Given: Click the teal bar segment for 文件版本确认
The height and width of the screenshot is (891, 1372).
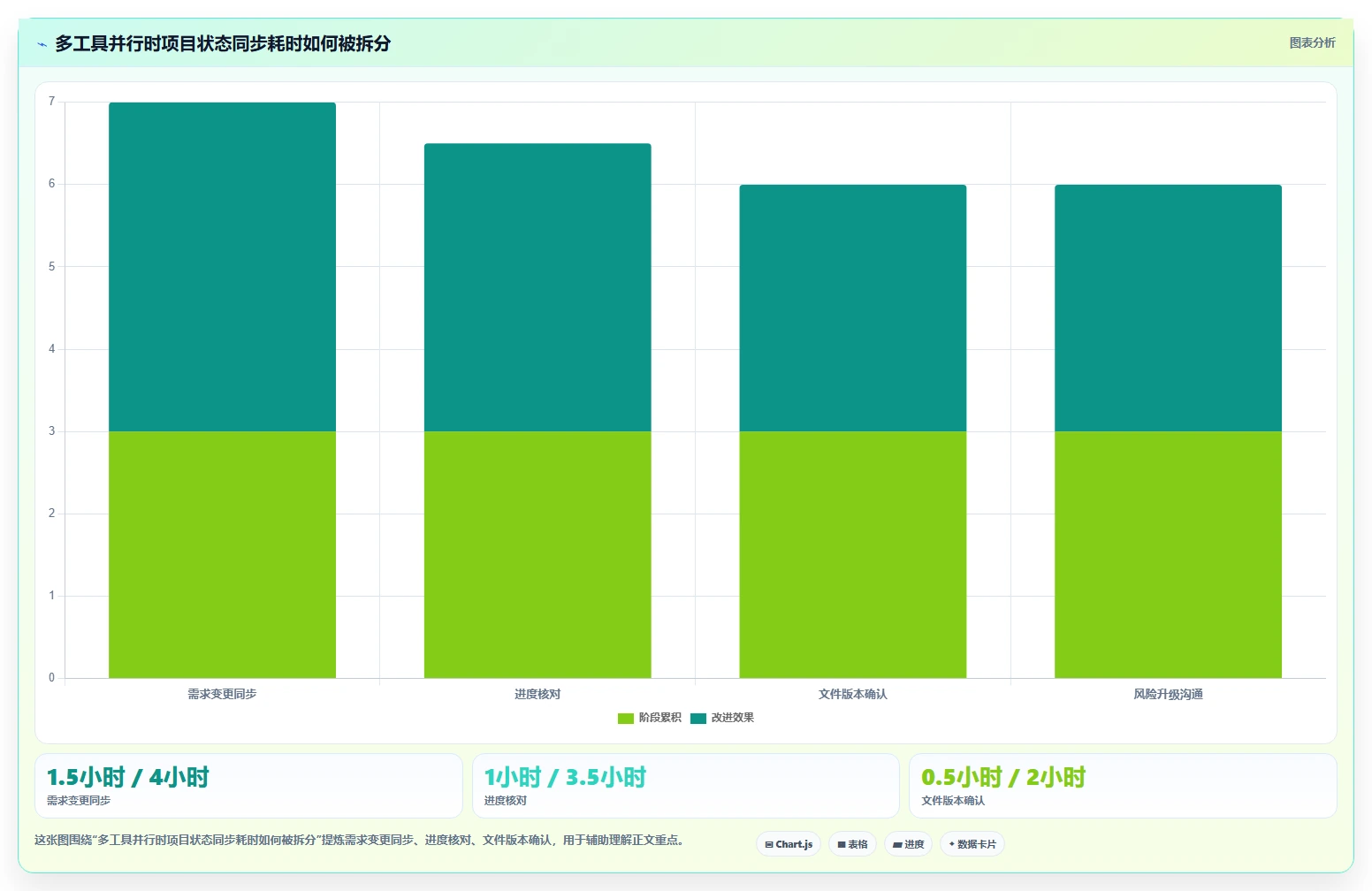Looking at the screenshot, I should click(853, 308).
